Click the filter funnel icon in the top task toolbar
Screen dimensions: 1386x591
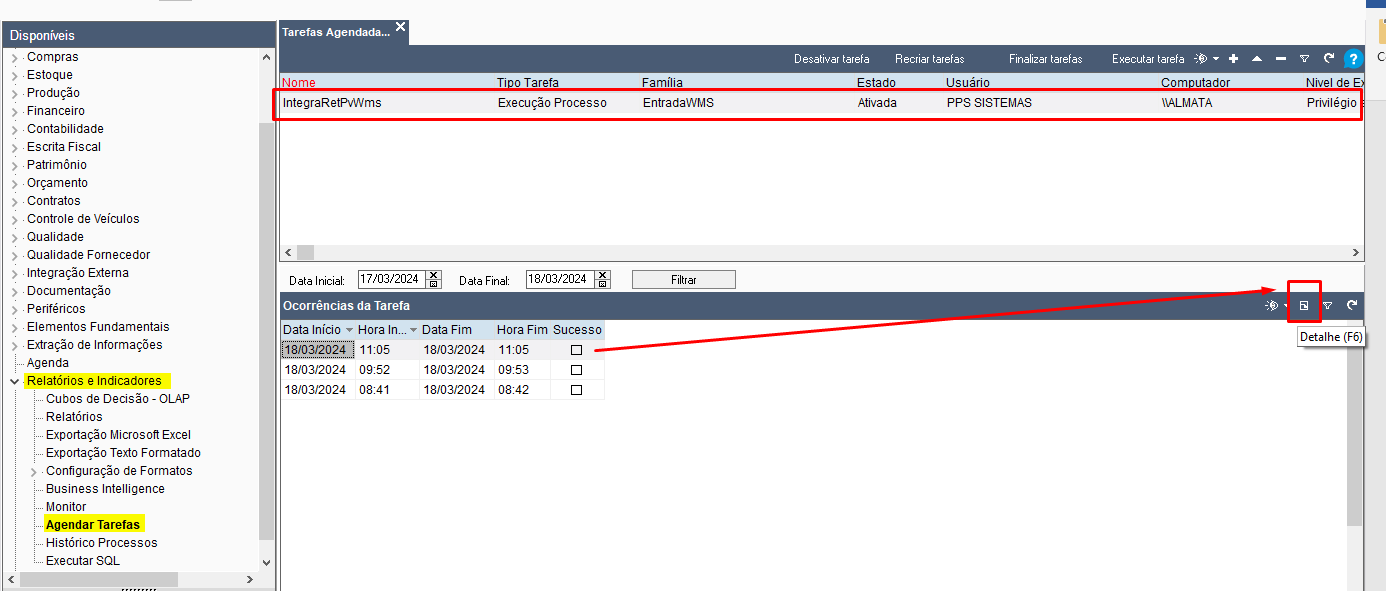pyautogui.click(x=1305, y=59)
